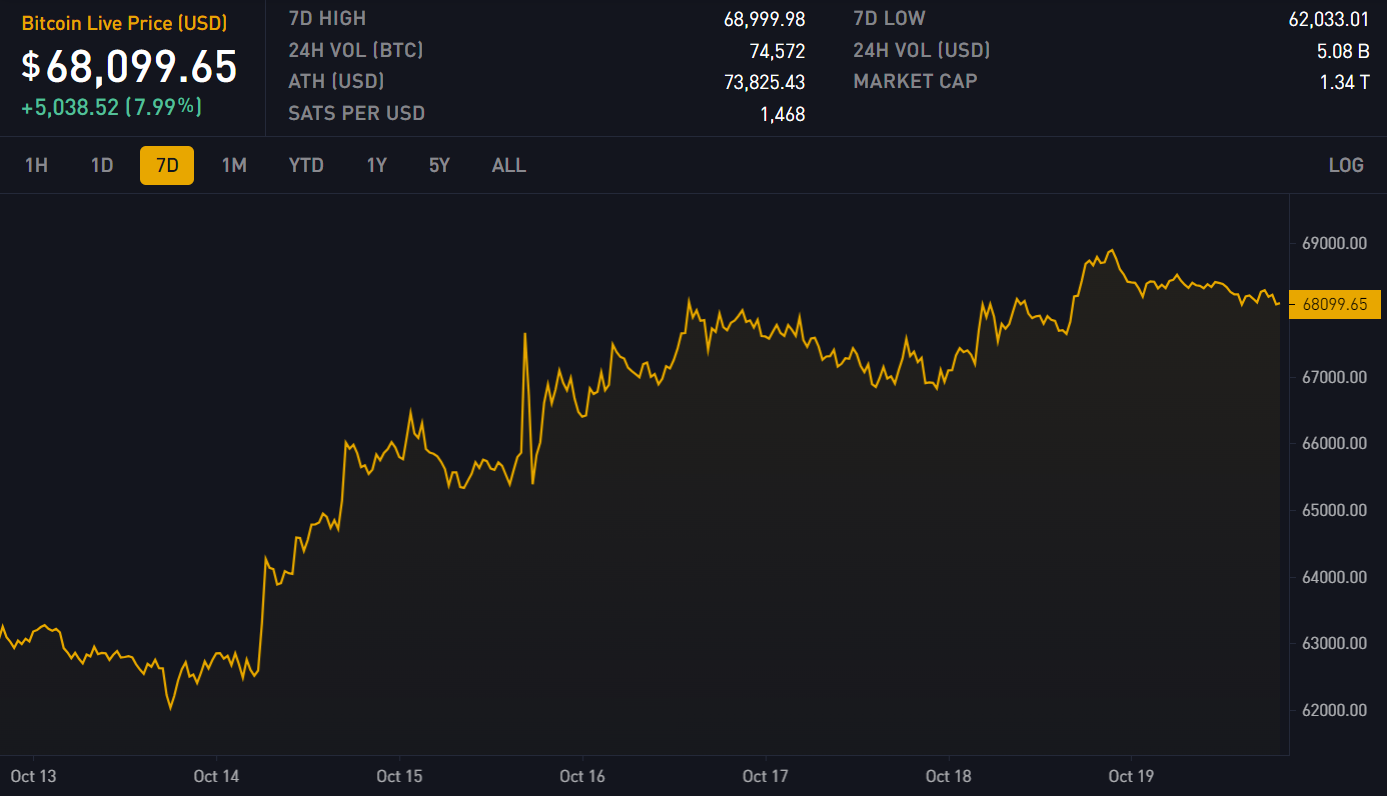Select the 1H time range

click(x=36, y=165)
